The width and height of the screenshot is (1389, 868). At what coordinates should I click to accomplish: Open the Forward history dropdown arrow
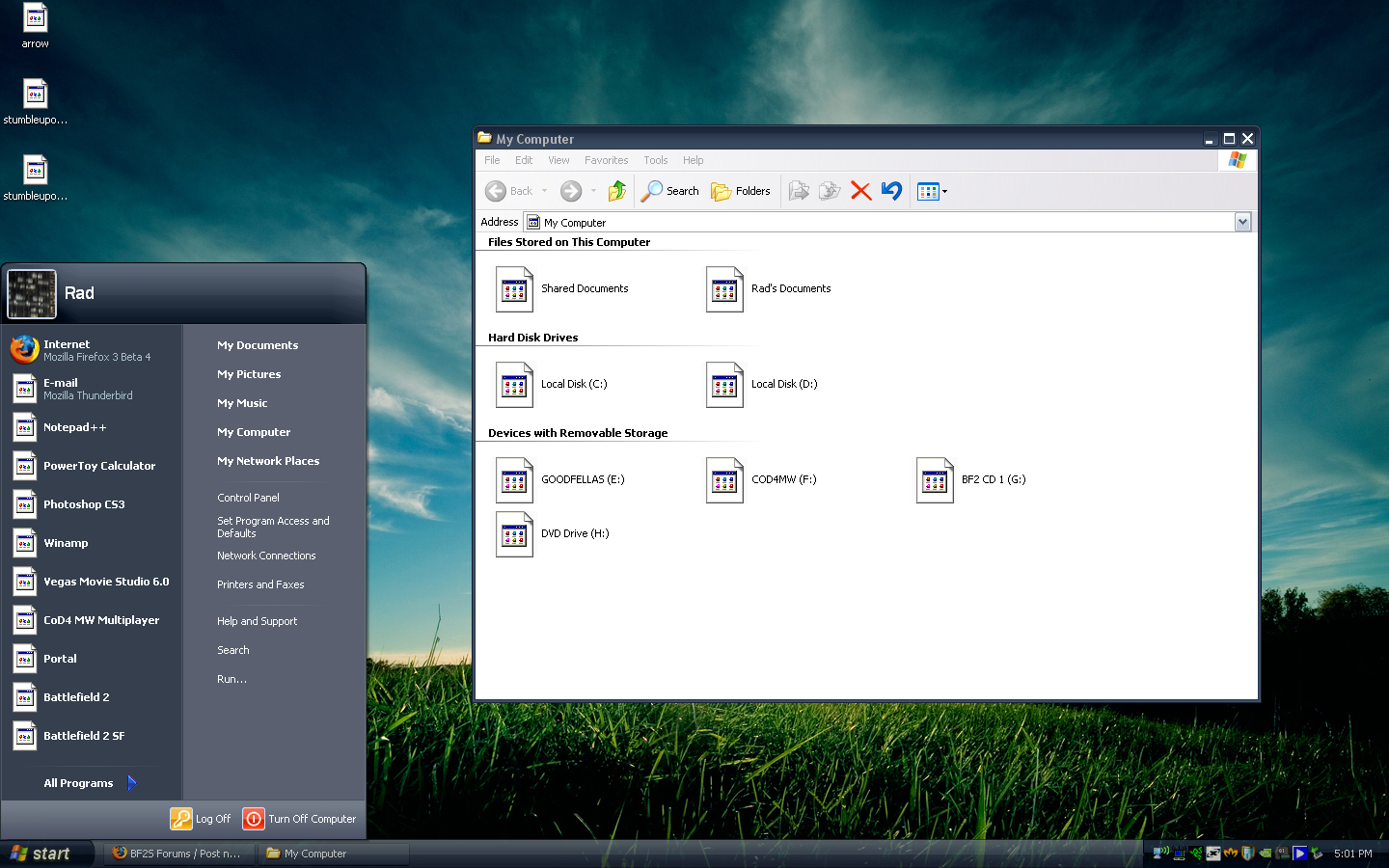[593, 191]
